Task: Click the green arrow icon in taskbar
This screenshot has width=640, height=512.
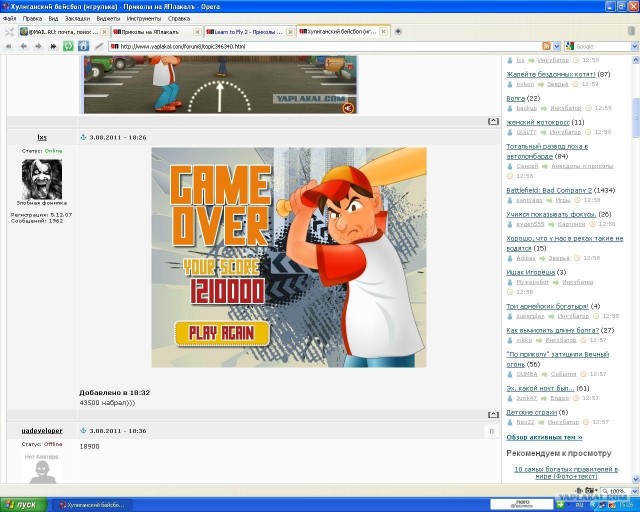Action: tap(560, 505)
